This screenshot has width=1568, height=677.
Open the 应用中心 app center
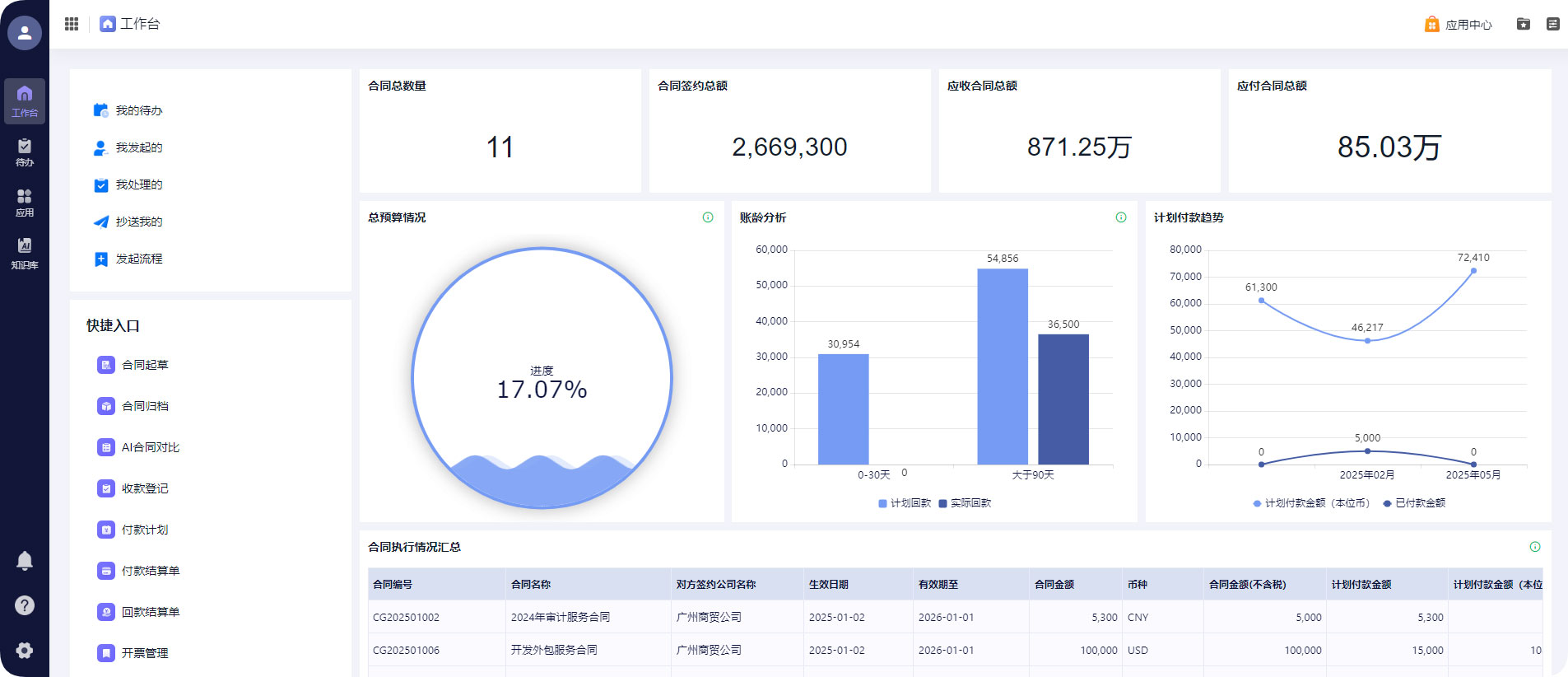coord(1459,25)
